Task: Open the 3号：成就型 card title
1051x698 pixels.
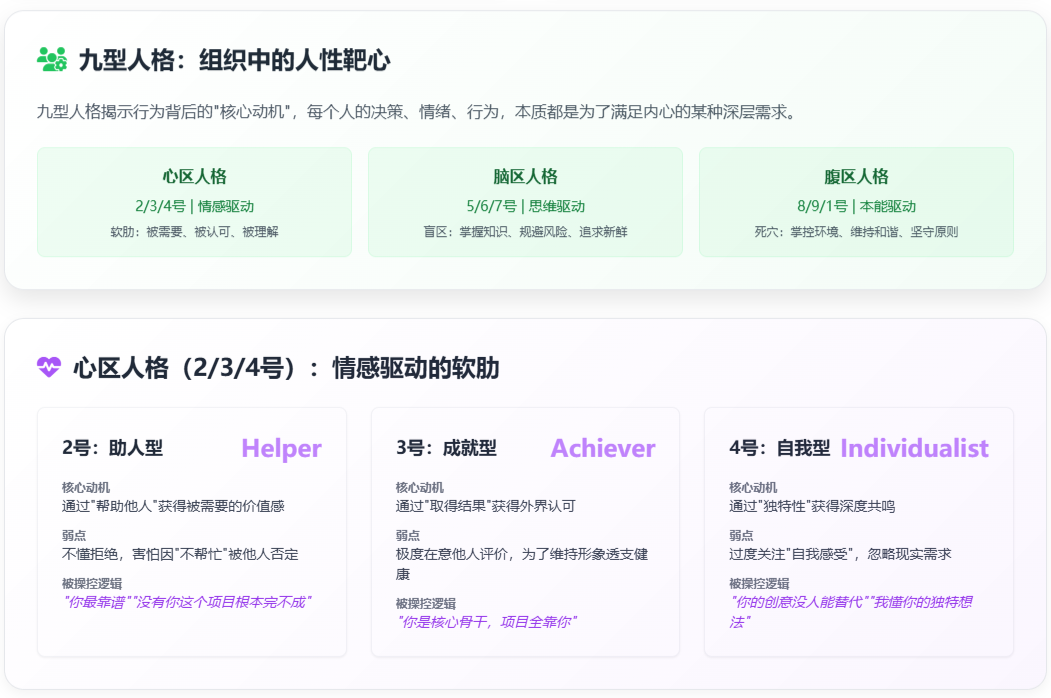Action: point(446,448)
